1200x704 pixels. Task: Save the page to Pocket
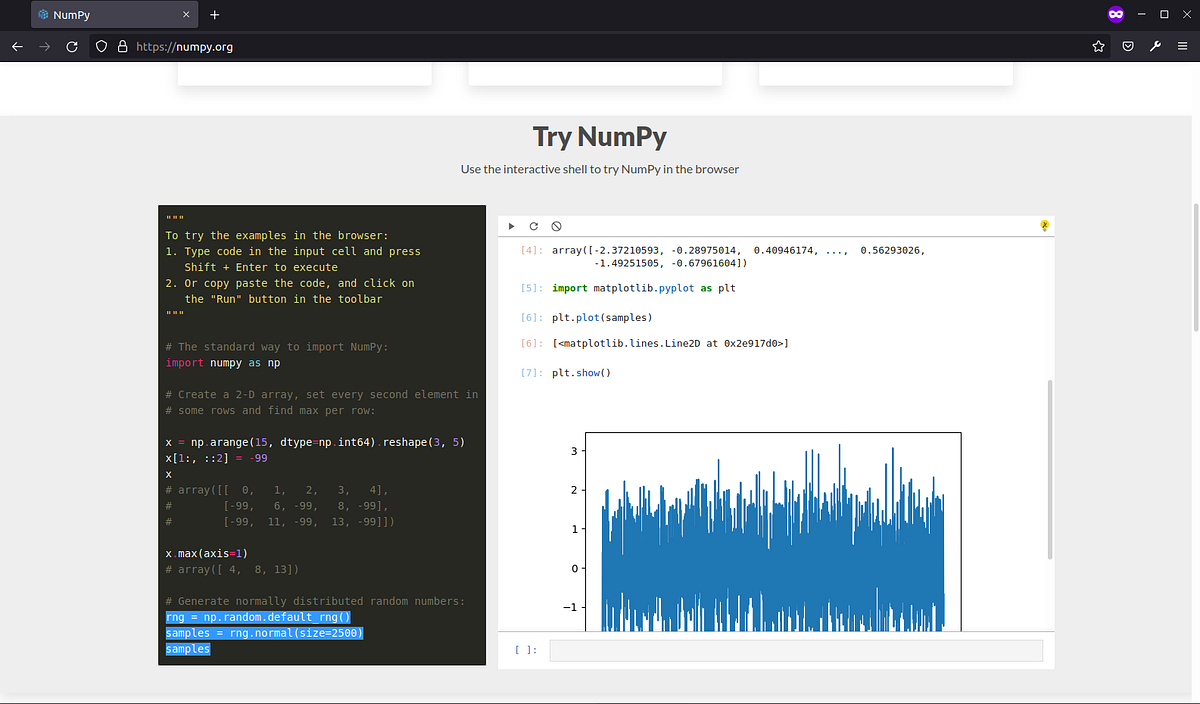1128,46
